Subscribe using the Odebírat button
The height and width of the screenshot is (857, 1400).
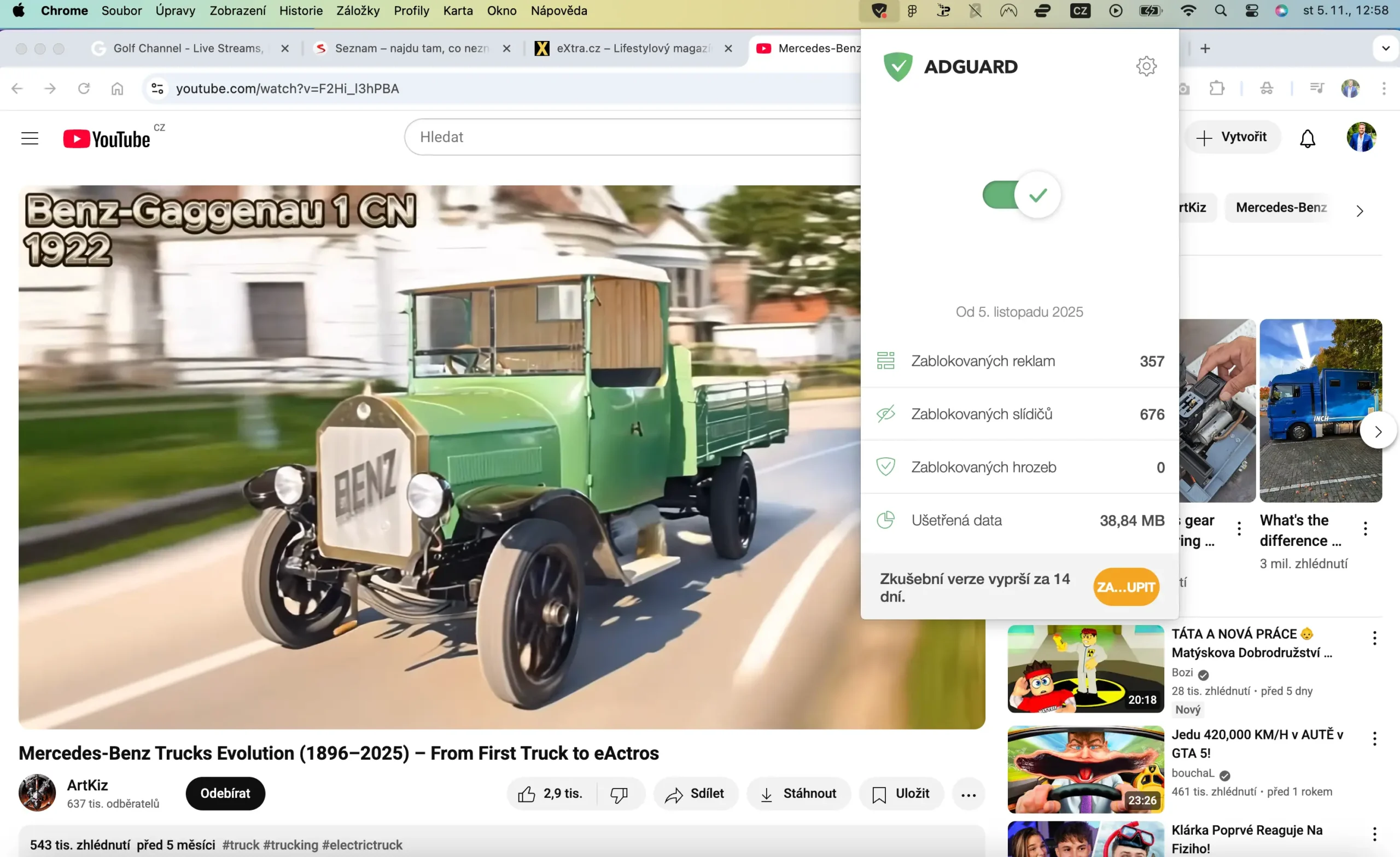(x=225, y=794)
